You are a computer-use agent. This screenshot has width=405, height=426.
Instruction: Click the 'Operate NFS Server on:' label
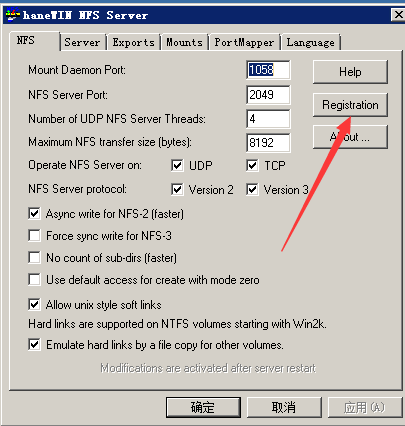click(85, 165)
